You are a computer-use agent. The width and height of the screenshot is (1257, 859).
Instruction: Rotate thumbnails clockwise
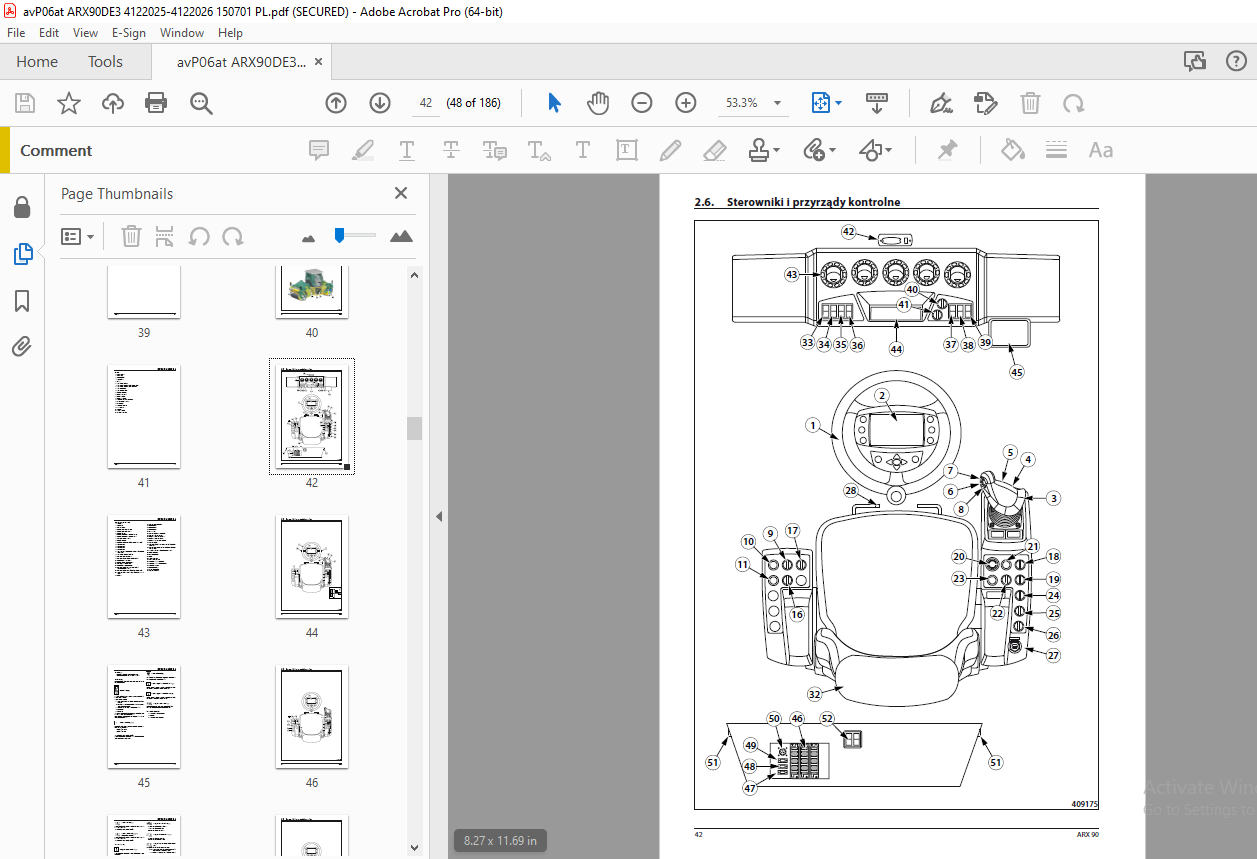click(233, 237)
